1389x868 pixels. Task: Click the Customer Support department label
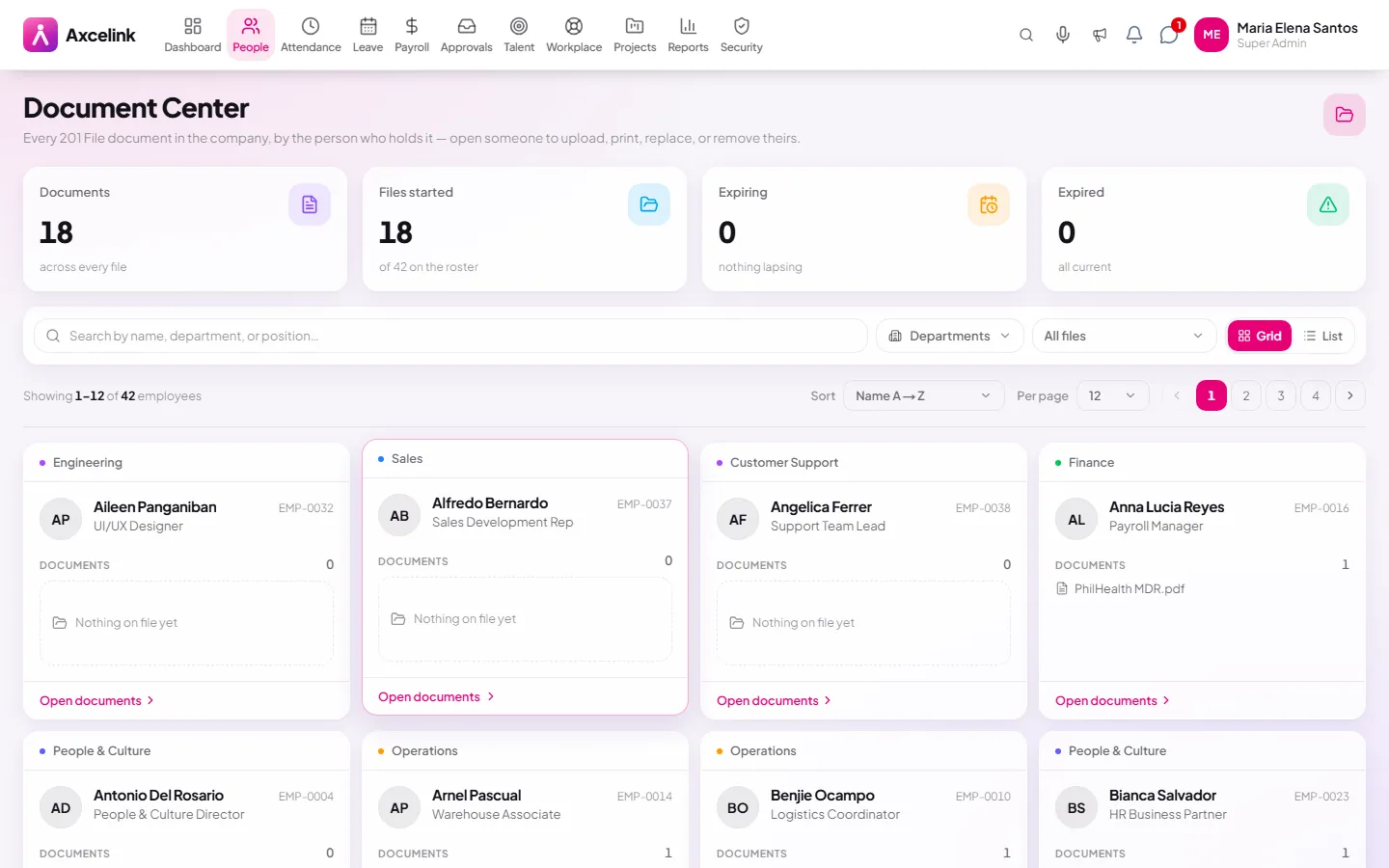784,463
